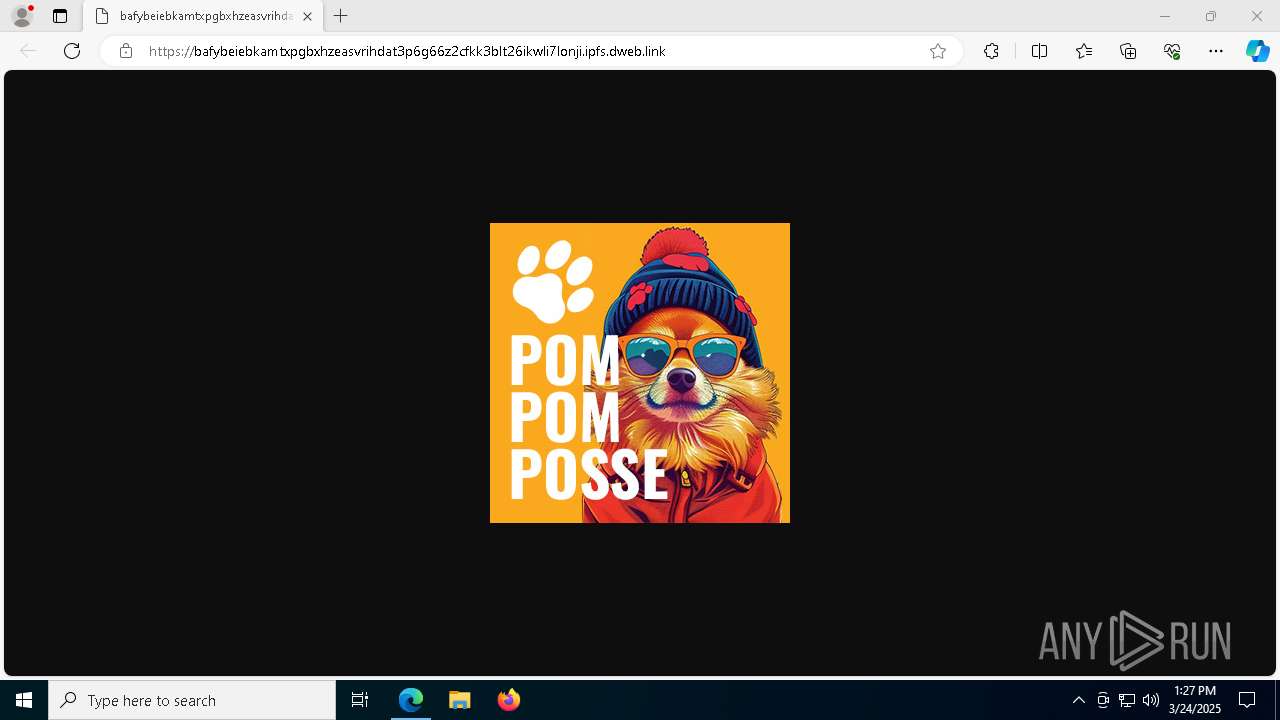Open a new tab with plus button

[341, 16]
